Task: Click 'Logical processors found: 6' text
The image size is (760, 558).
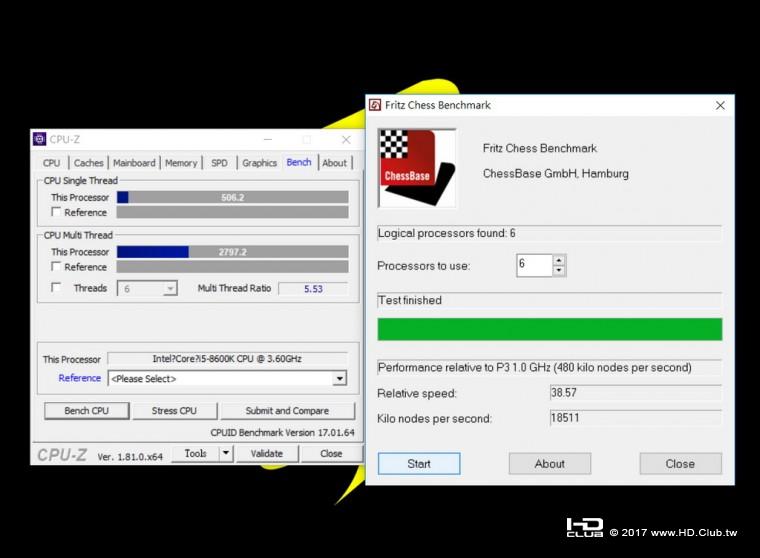Action: point(446,233)
